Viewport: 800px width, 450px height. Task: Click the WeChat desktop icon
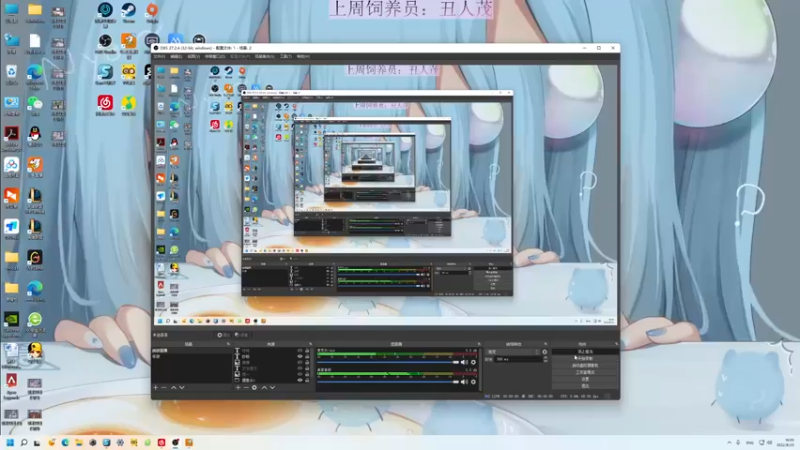tap(35, 105)
